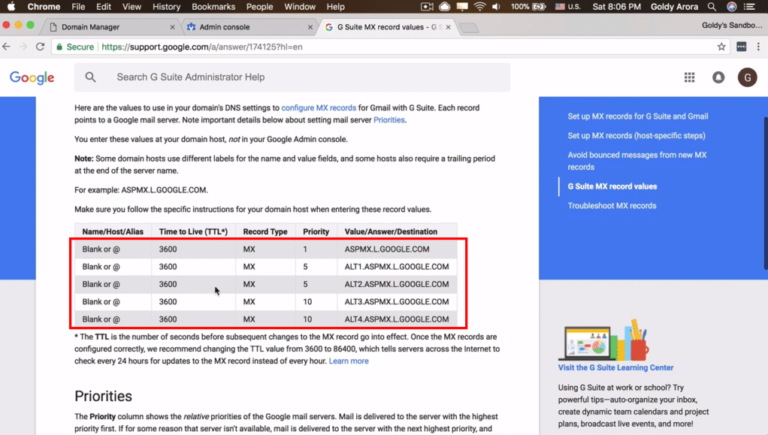Screen dimensions: 768x435
Task: Open the configure MX records link
Action: point(318,108)
